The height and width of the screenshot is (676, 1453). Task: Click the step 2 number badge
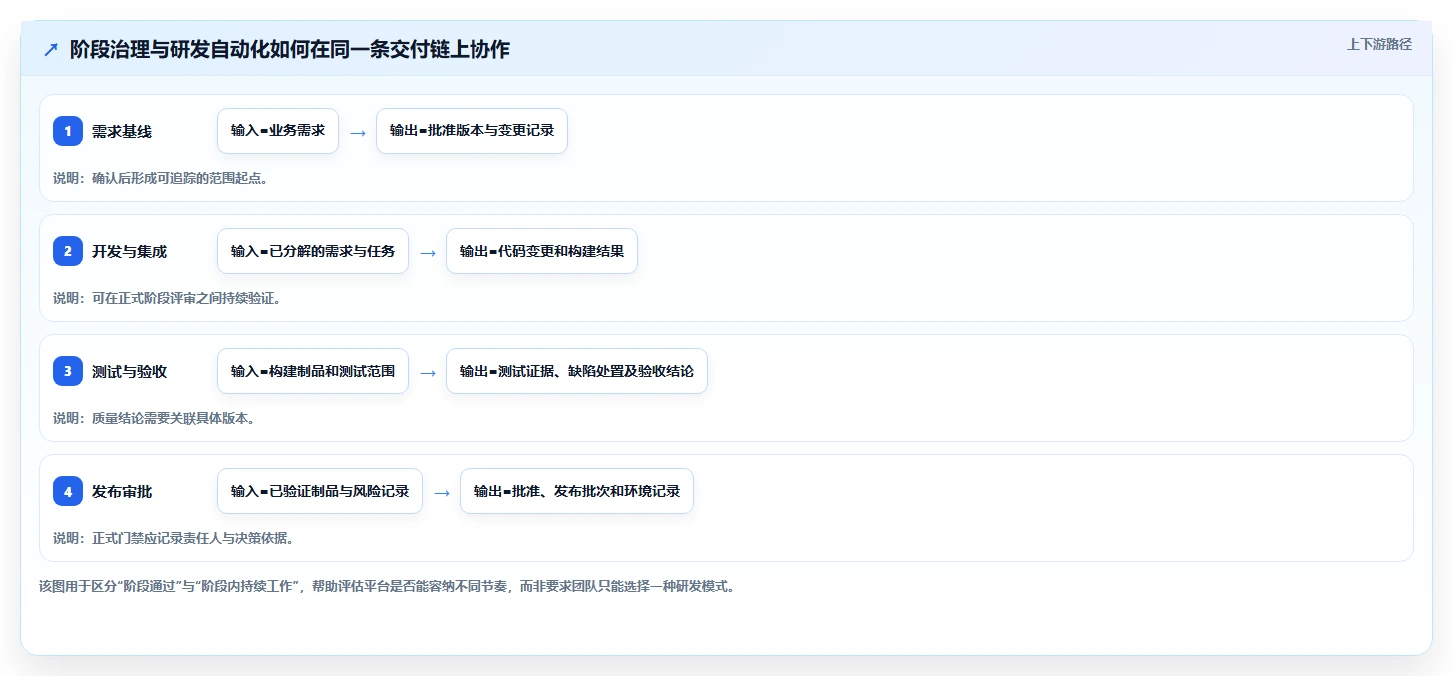coord(68,251)
